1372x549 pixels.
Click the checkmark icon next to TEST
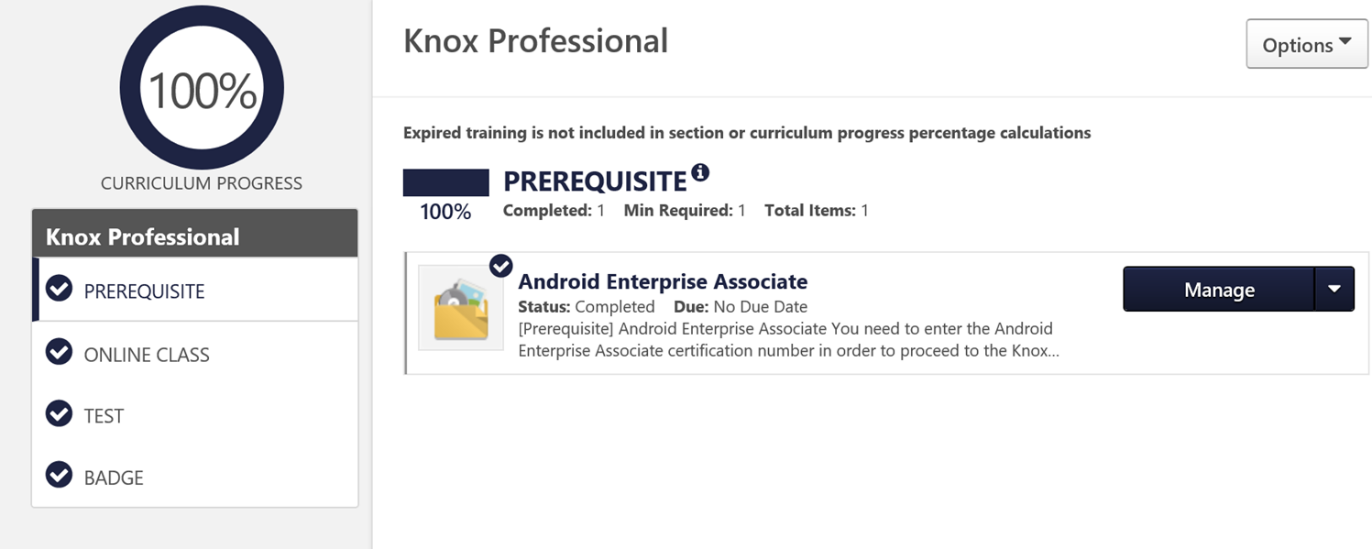60,413
